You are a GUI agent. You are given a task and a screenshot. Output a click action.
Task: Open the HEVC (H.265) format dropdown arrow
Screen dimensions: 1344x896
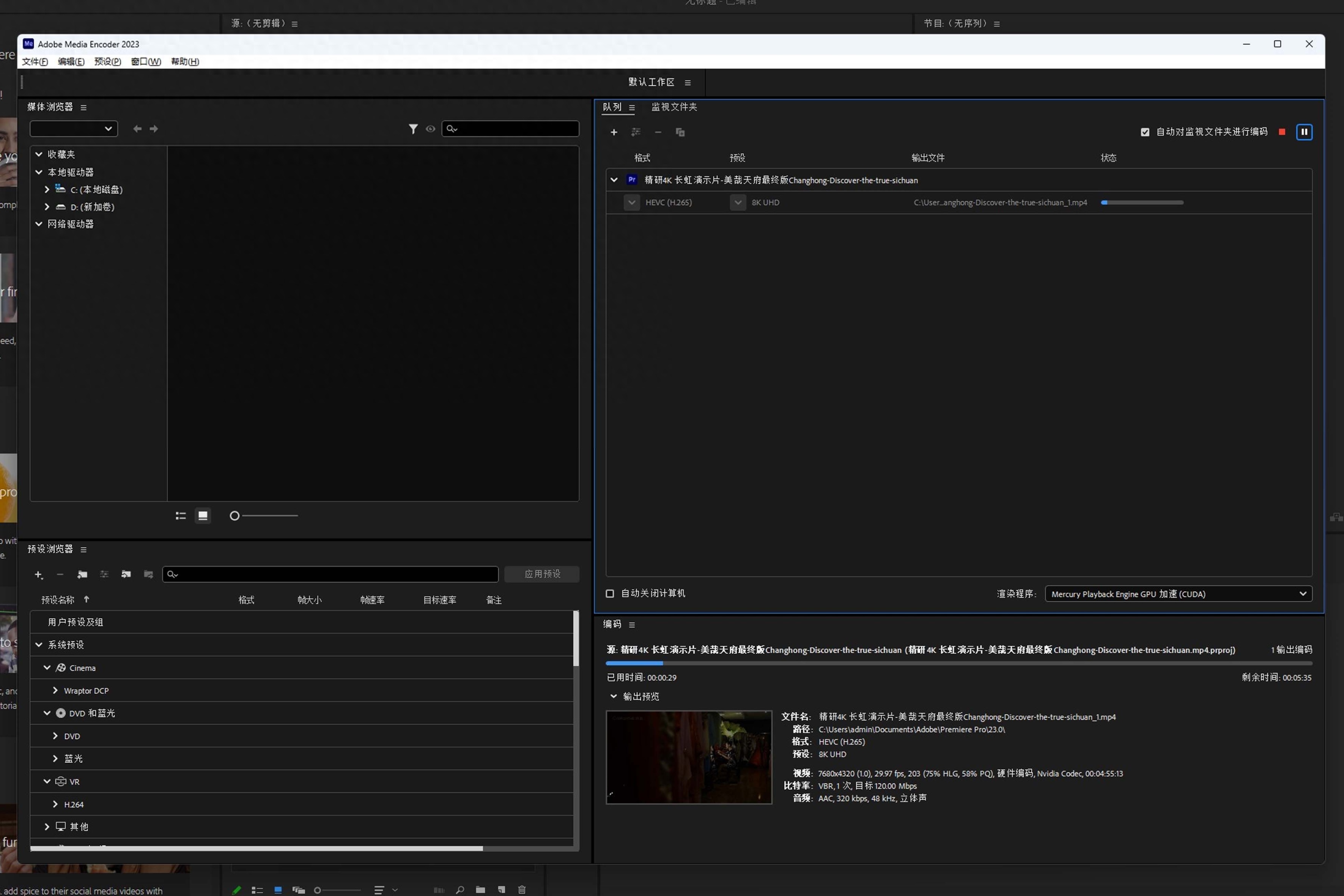coord(631,203)
